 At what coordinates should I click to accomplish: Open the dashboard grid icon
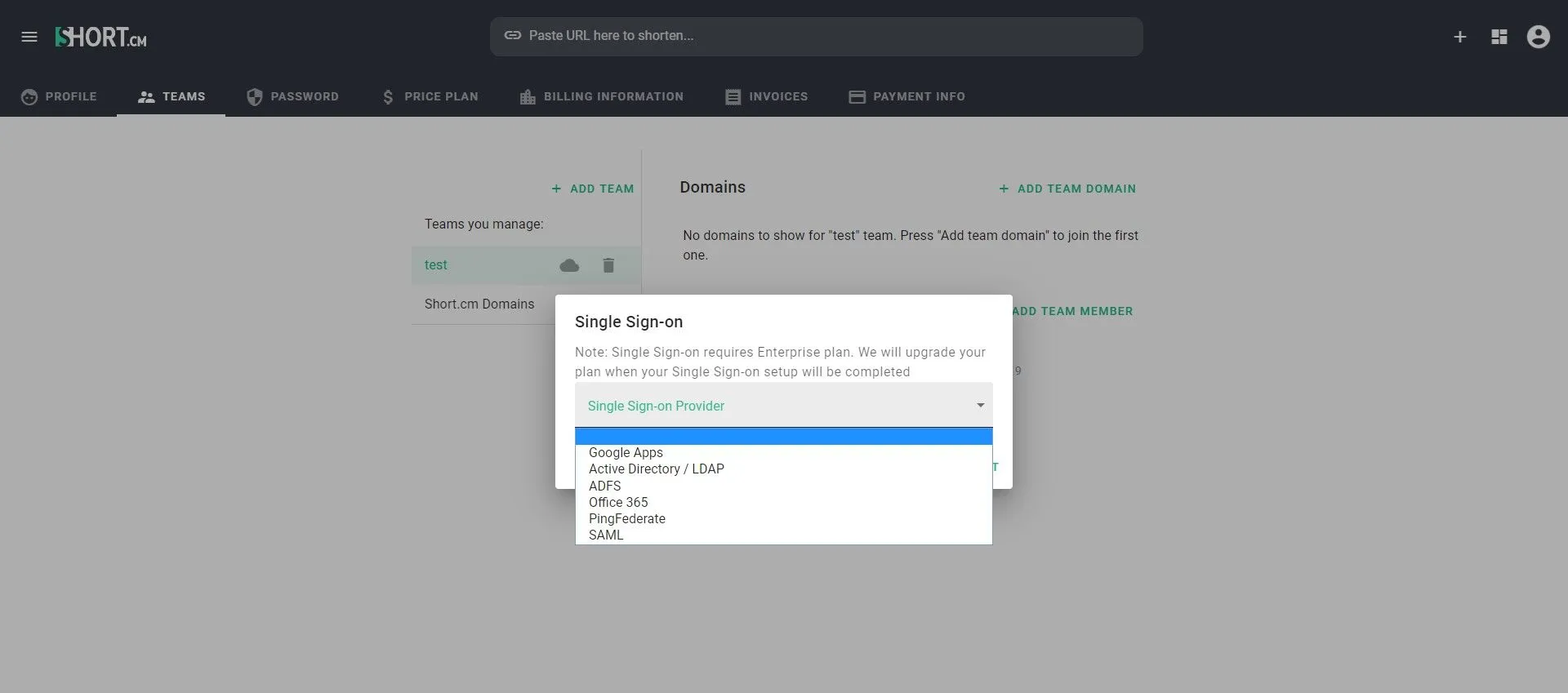(x=1499, y=37)
